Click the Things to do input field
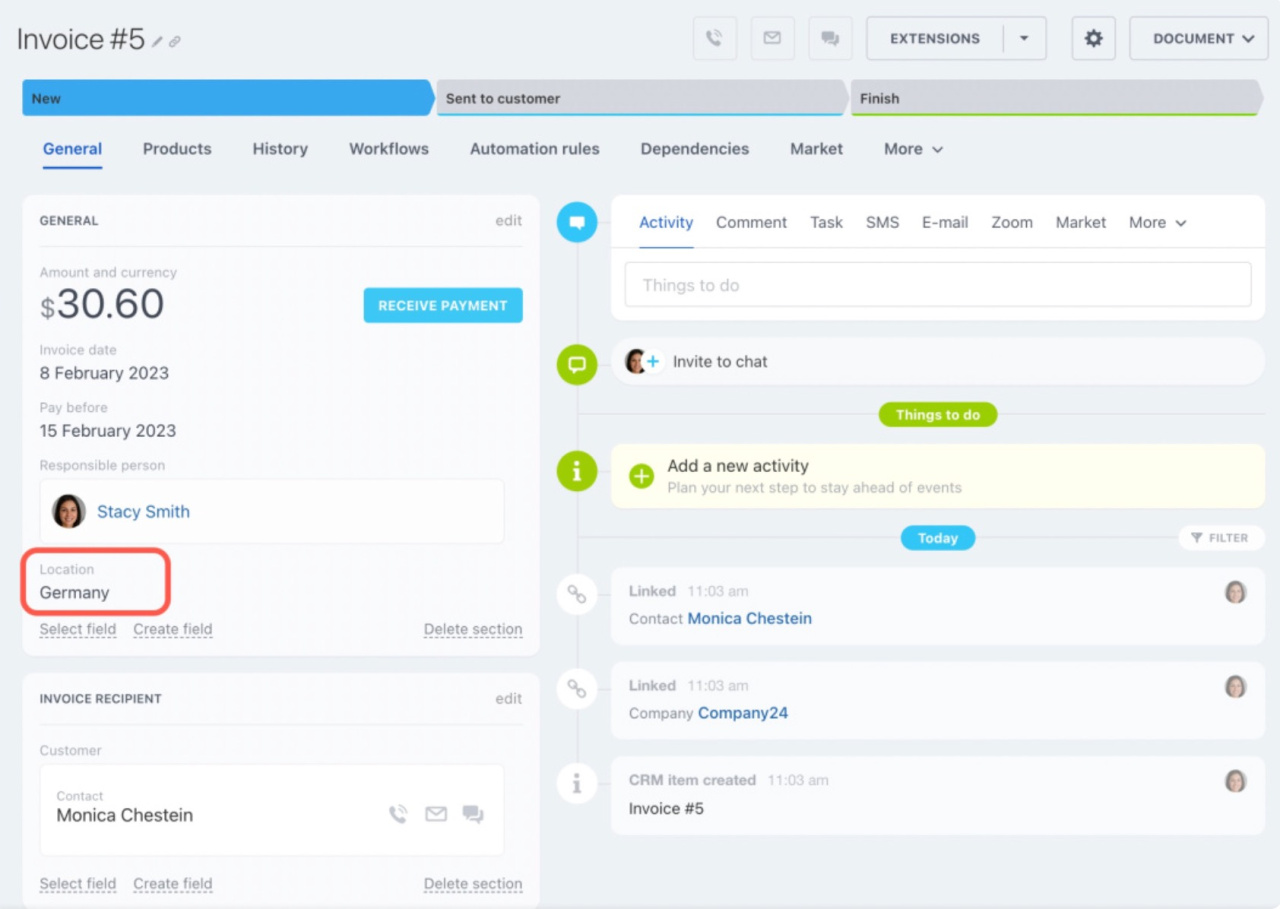The width and height of the screenshot is (1280, 909). pos(937,286)
